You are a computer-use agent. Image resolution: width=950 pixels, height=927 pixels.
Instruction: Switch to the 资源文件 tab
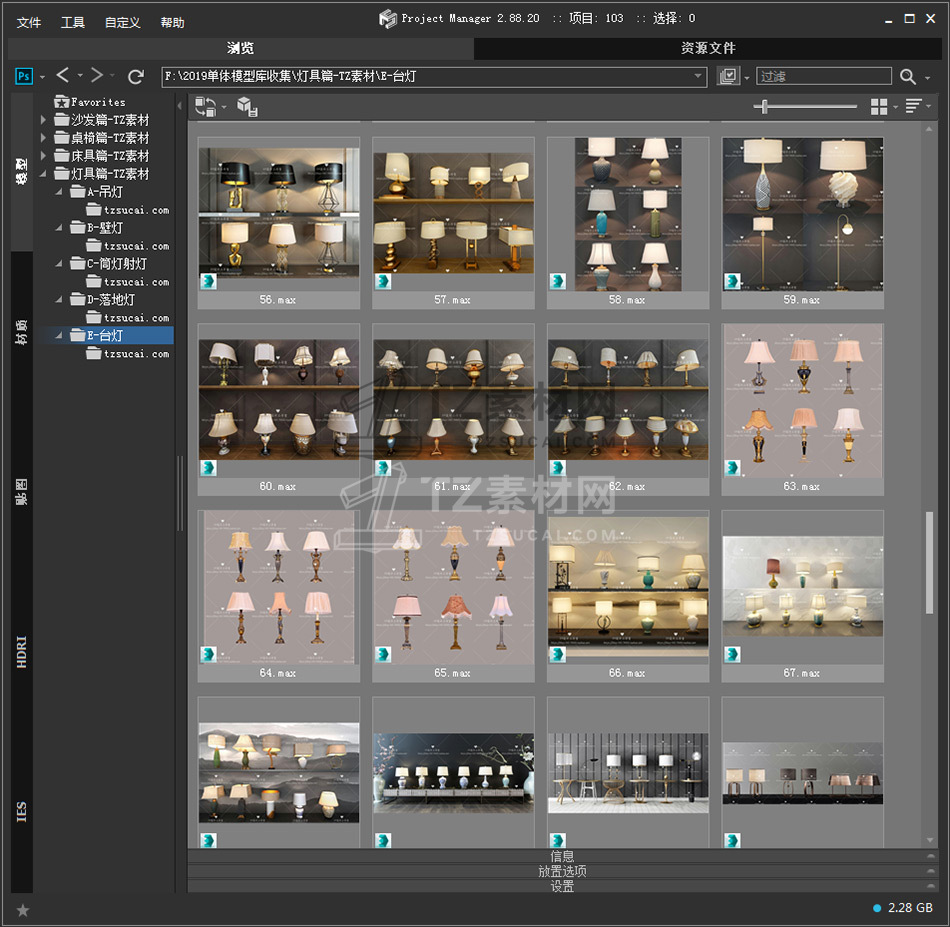(708, 48)
